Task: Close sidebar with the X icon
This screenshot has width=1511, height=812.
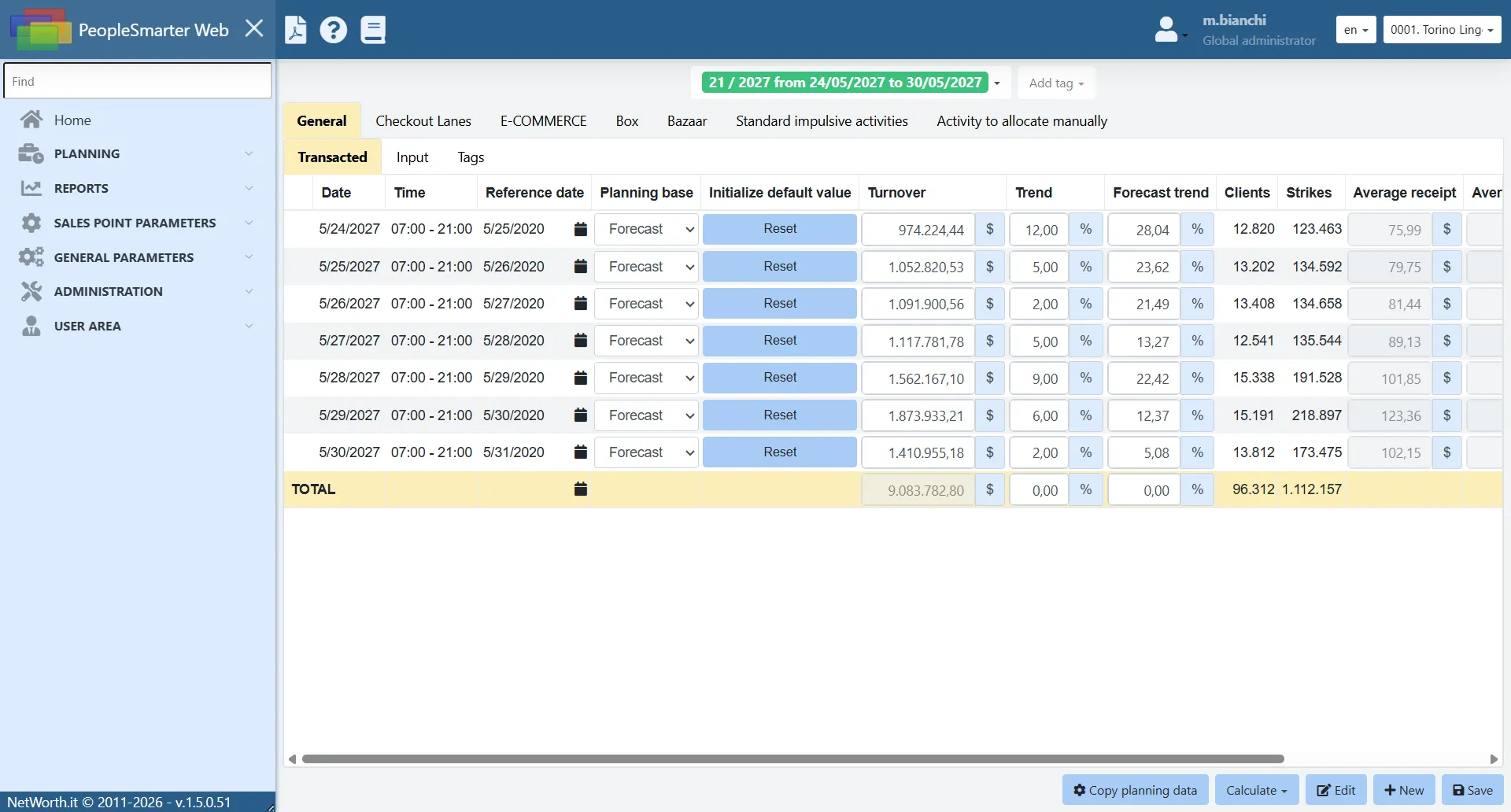Action: [x=254, y=29]
